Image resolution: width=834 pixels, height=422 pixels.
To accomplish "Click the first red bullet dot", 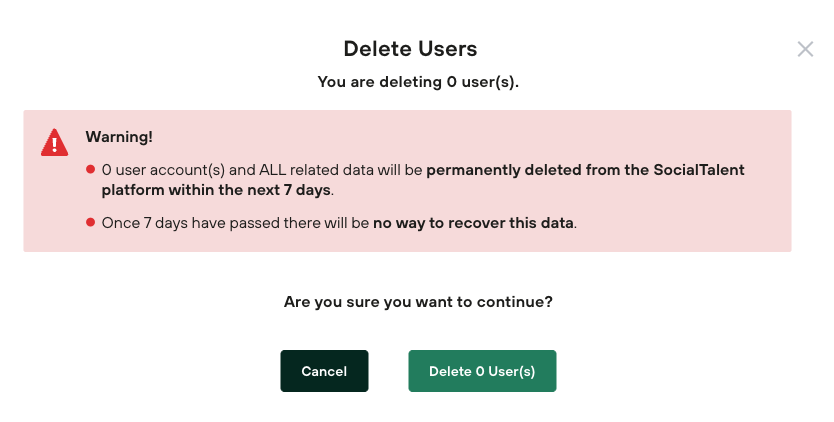I will pyautogui.click(x=90, y=169).
